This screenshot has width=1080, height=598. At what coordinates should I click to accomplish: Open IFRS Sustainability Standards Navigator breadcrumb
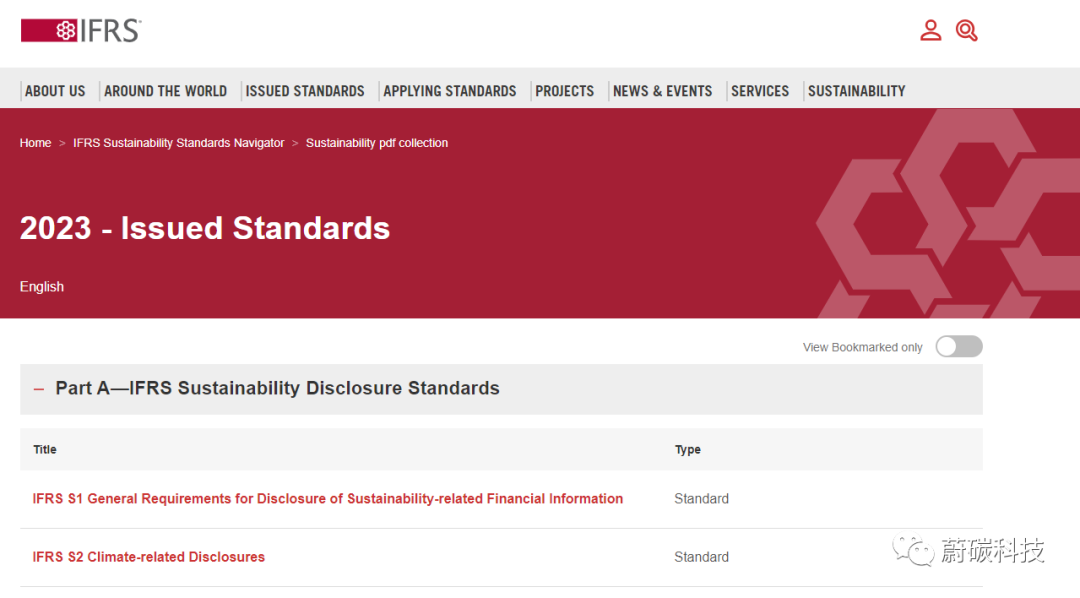click(178, 143)
